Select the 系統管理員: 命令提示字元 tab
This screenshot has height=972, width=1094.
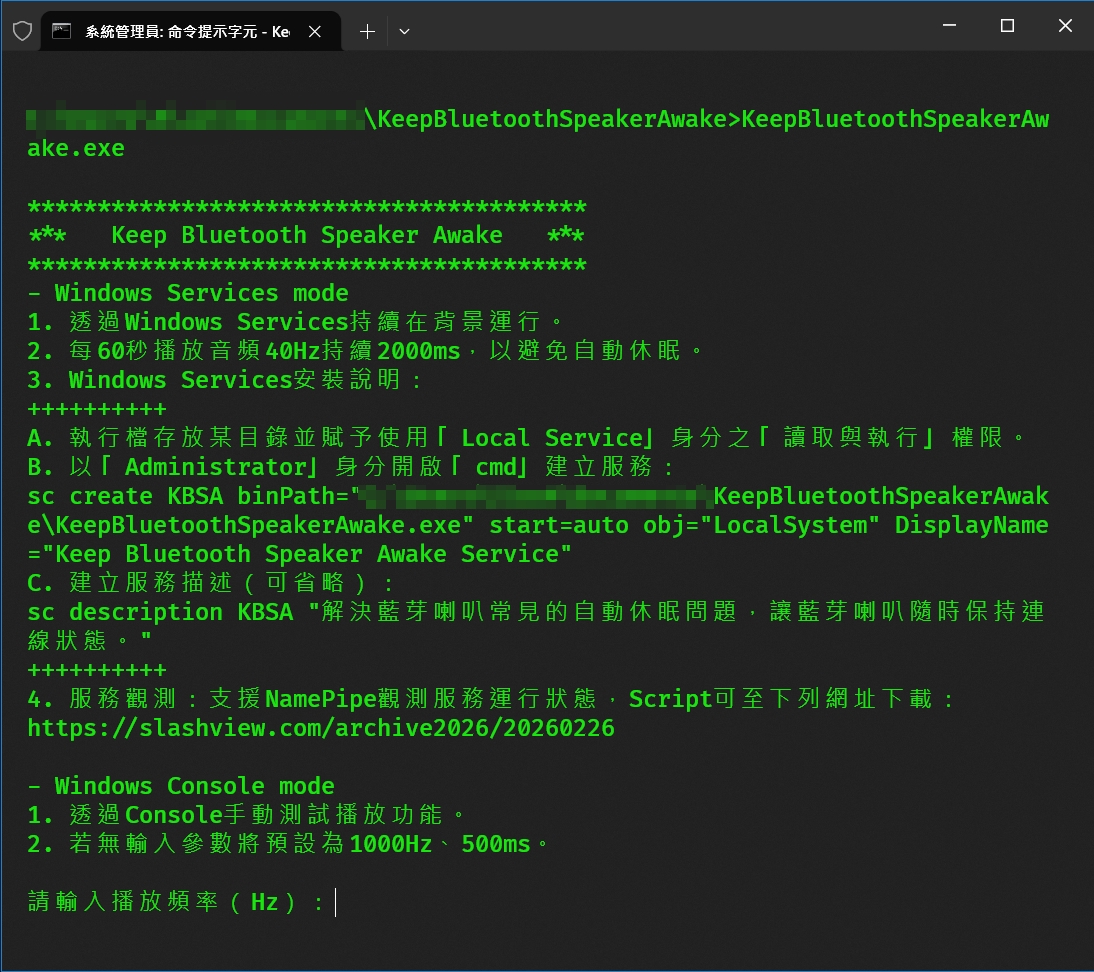(187, 32)
